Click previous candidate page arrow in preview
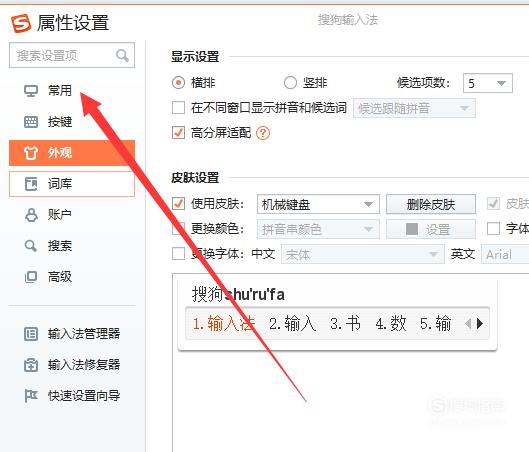The image size is (529, 452). click(468, 324)
